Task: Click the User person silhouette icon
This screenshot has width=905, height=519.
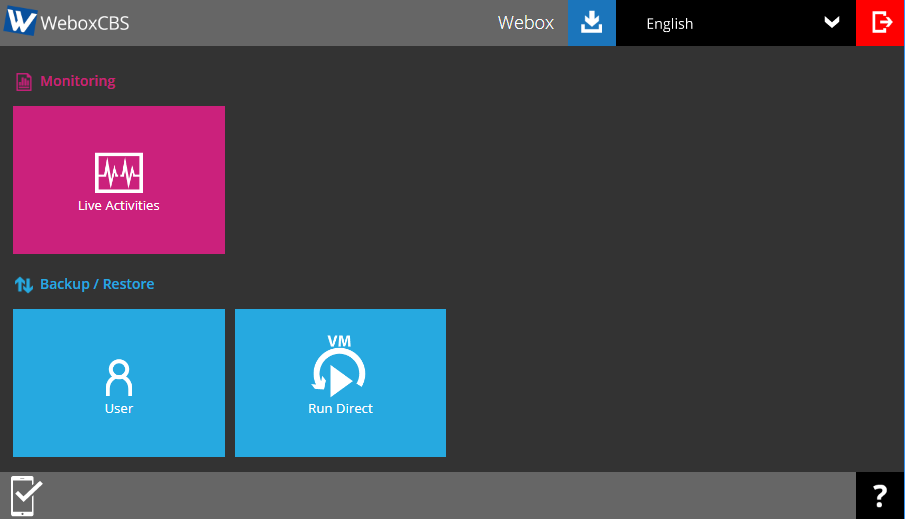Action: point(119,378)
